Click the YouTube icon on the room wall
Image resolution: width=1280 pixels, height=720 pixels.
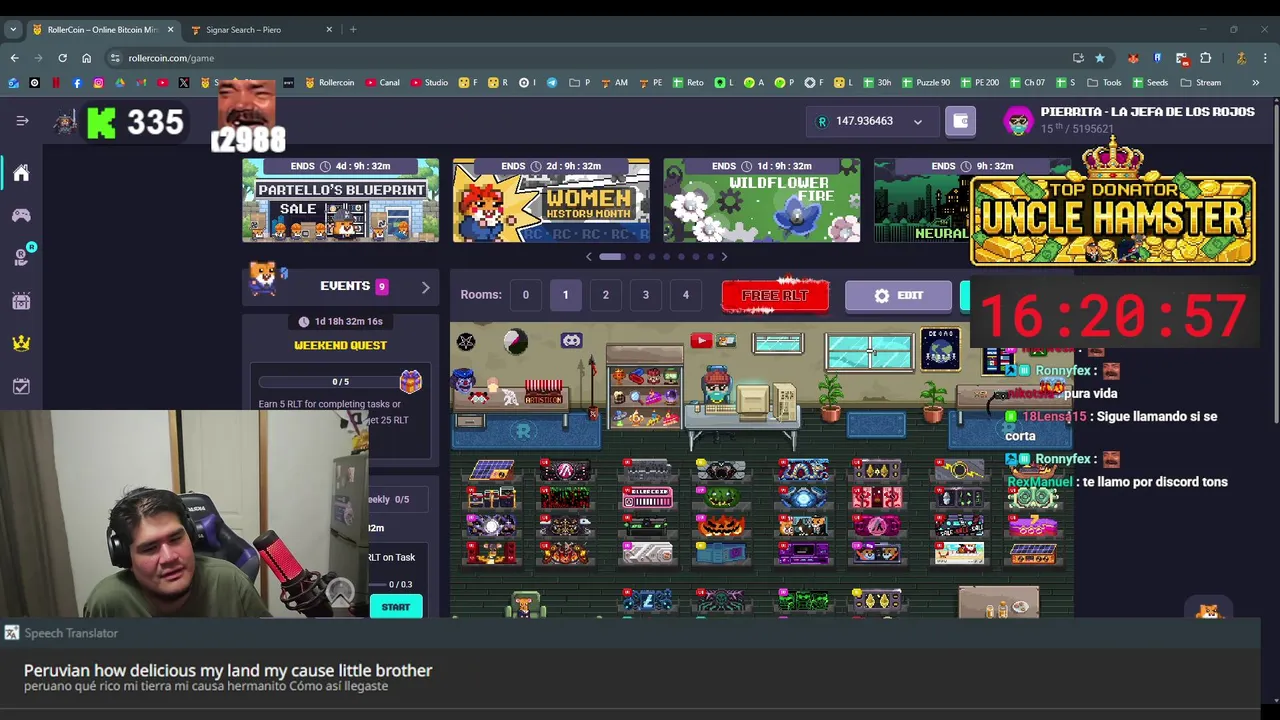(x=701, y=341)
